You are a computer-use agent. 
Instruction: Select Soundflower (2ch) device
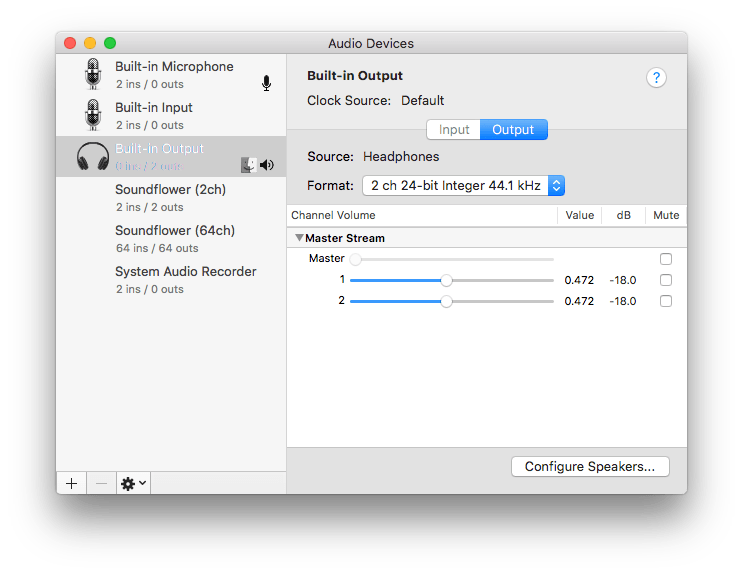[x=171, y=198]
